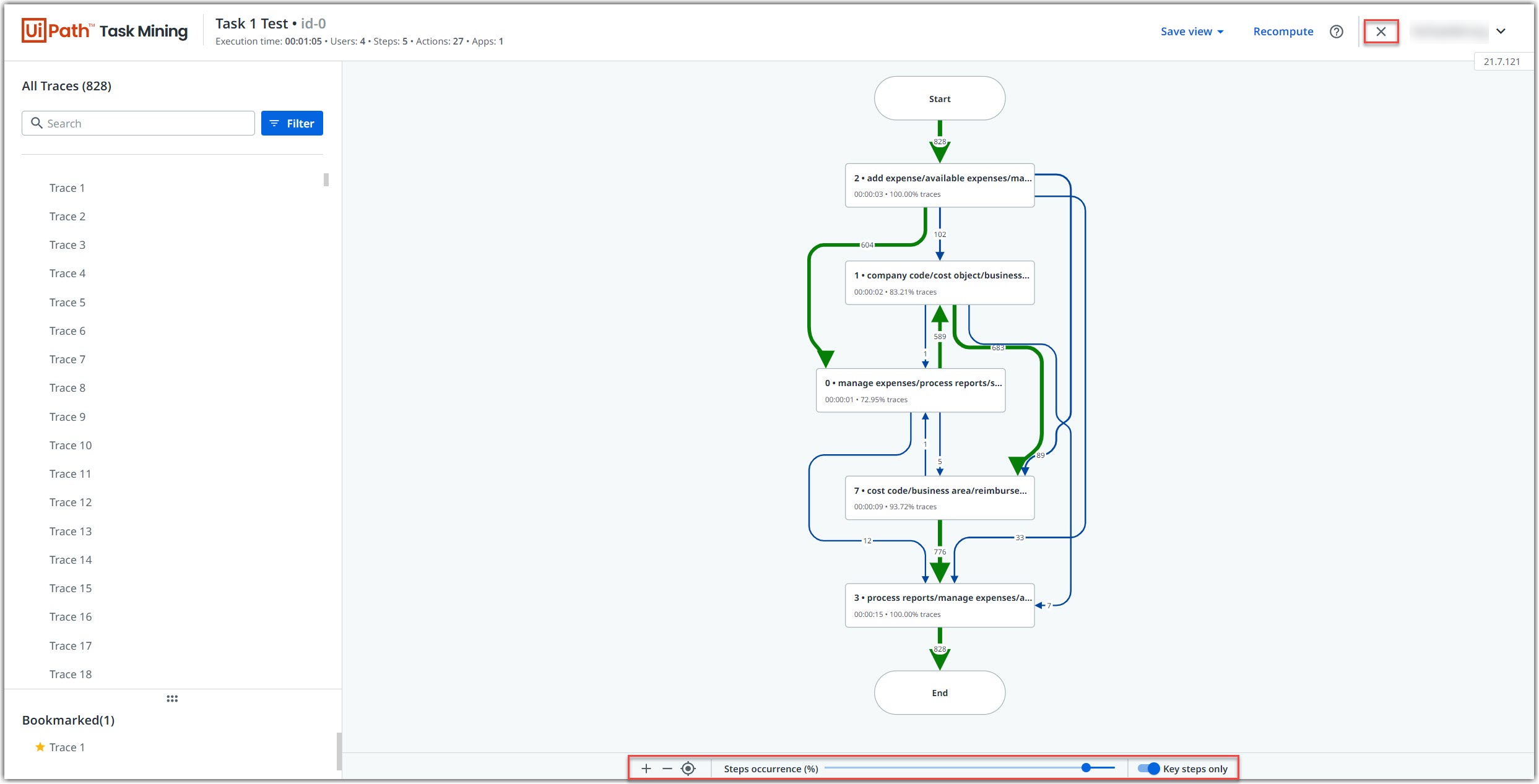Close the view with the X icon
The width and height of the screenshot is (1539, 784).
tap(1381, 32)
